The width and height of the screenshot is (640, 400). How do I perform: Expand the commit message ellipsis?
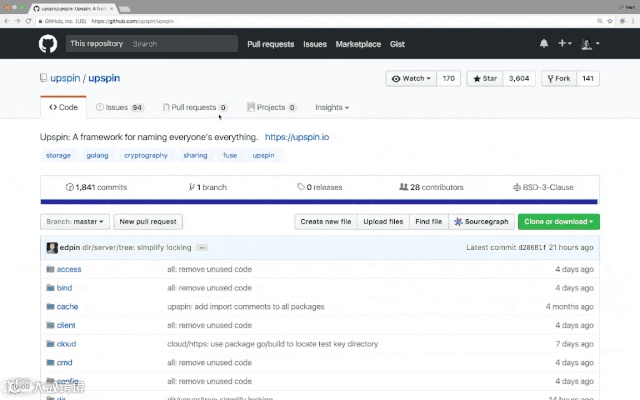(x=202, y=248)
